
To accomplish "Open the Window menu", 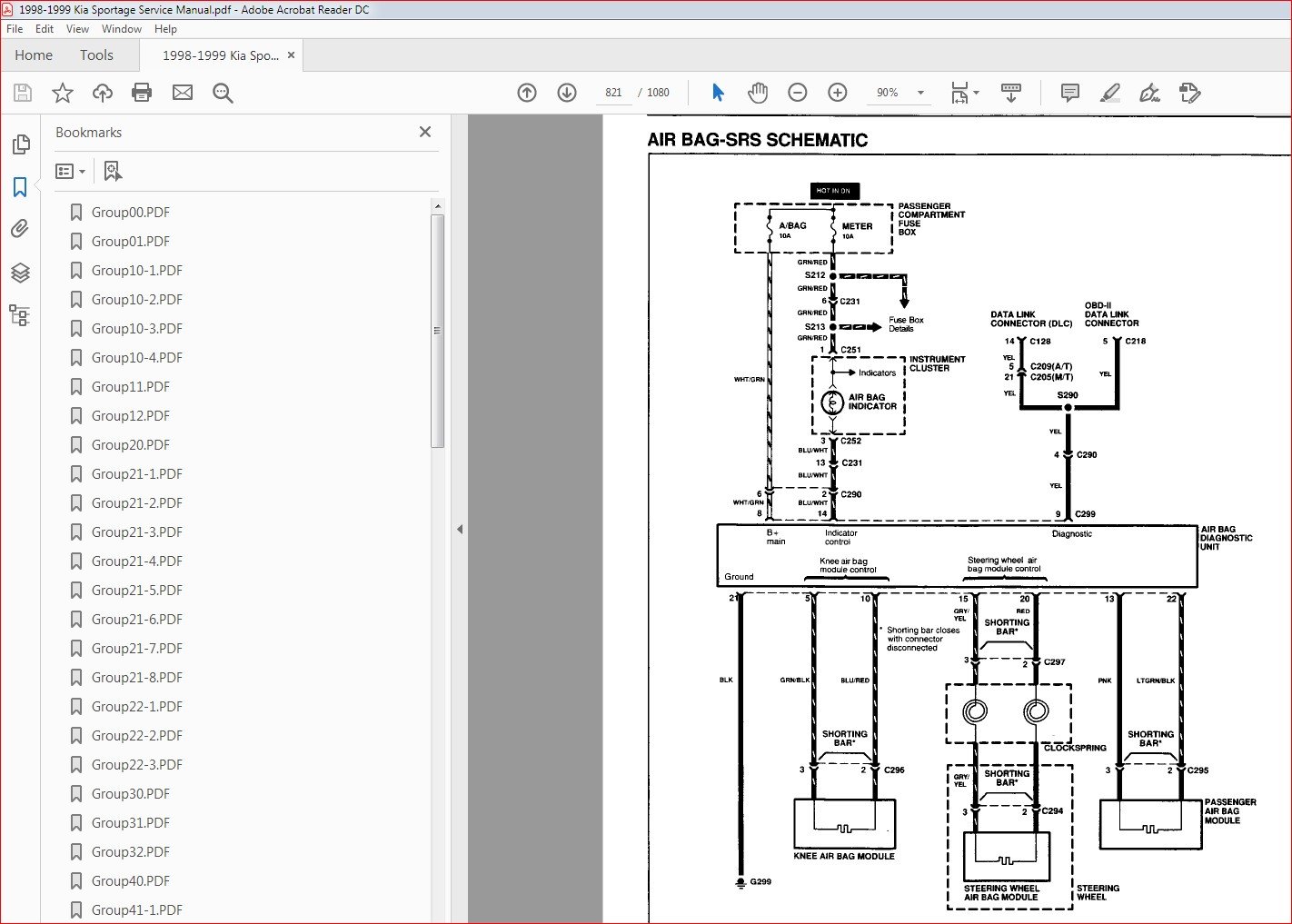I will point(122,29).
